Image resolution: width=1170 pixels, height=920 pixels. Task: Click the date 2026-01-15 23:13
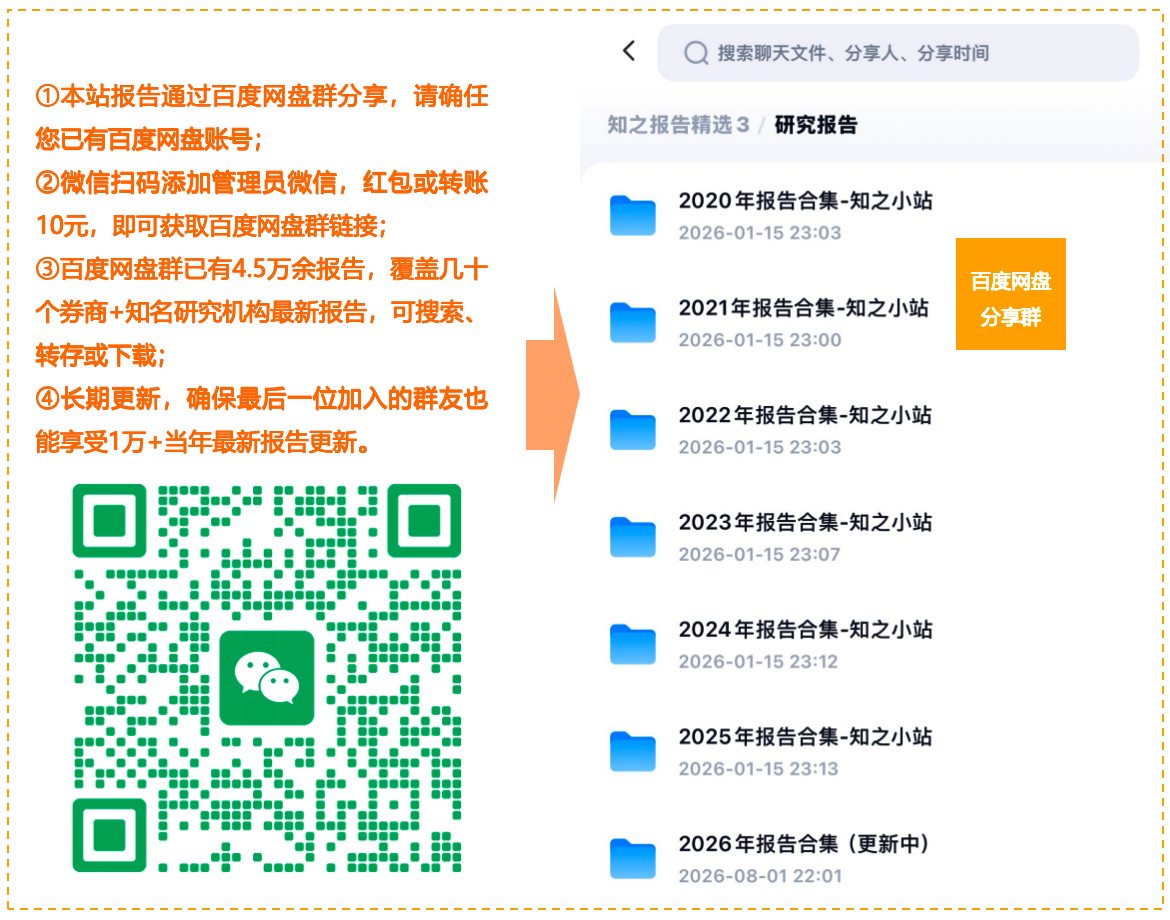[758, 769]
